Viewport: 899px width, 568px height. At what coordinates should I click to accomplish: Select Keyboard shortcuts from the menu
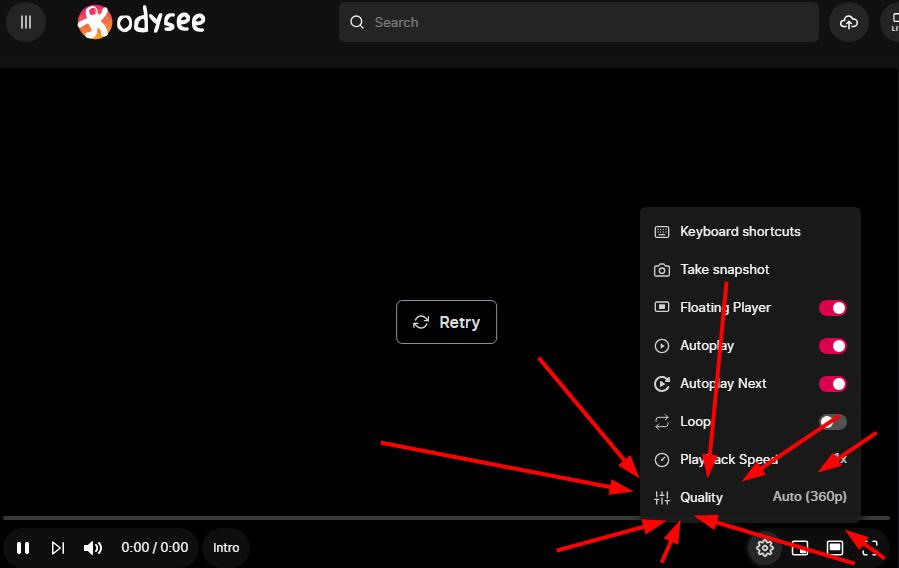click(750, 232)
